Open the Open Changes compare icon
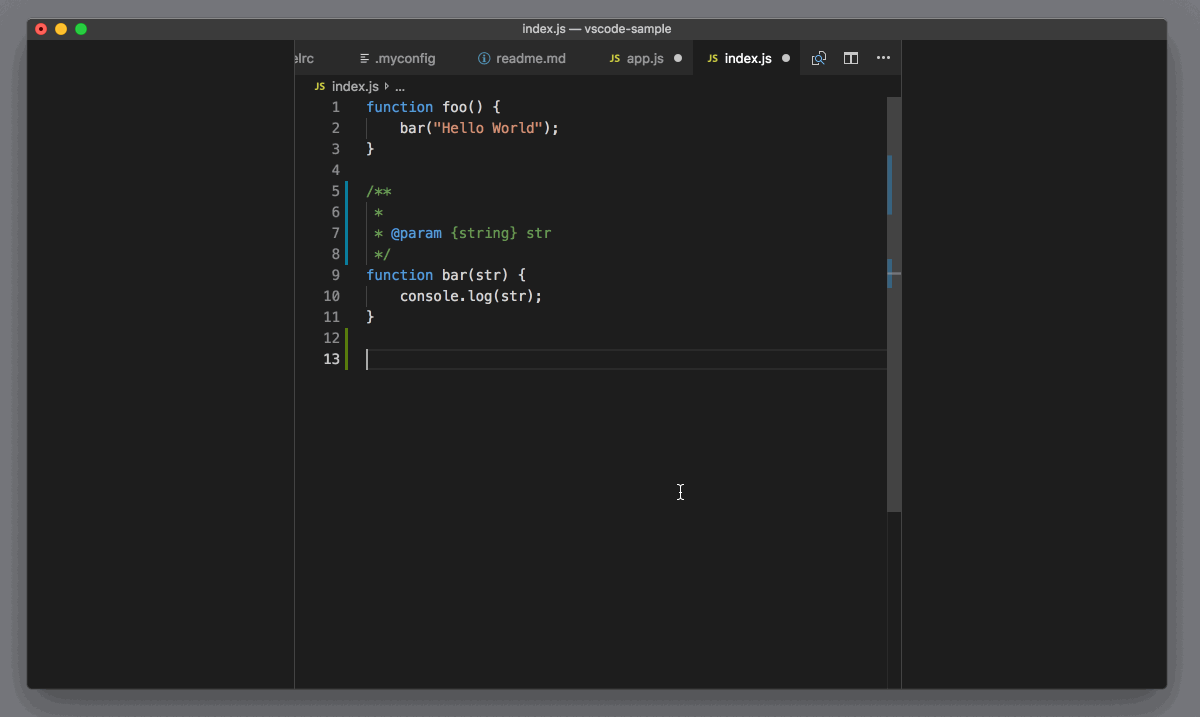The width and height of the screenshot is (1200, 717). click(819, 58)
